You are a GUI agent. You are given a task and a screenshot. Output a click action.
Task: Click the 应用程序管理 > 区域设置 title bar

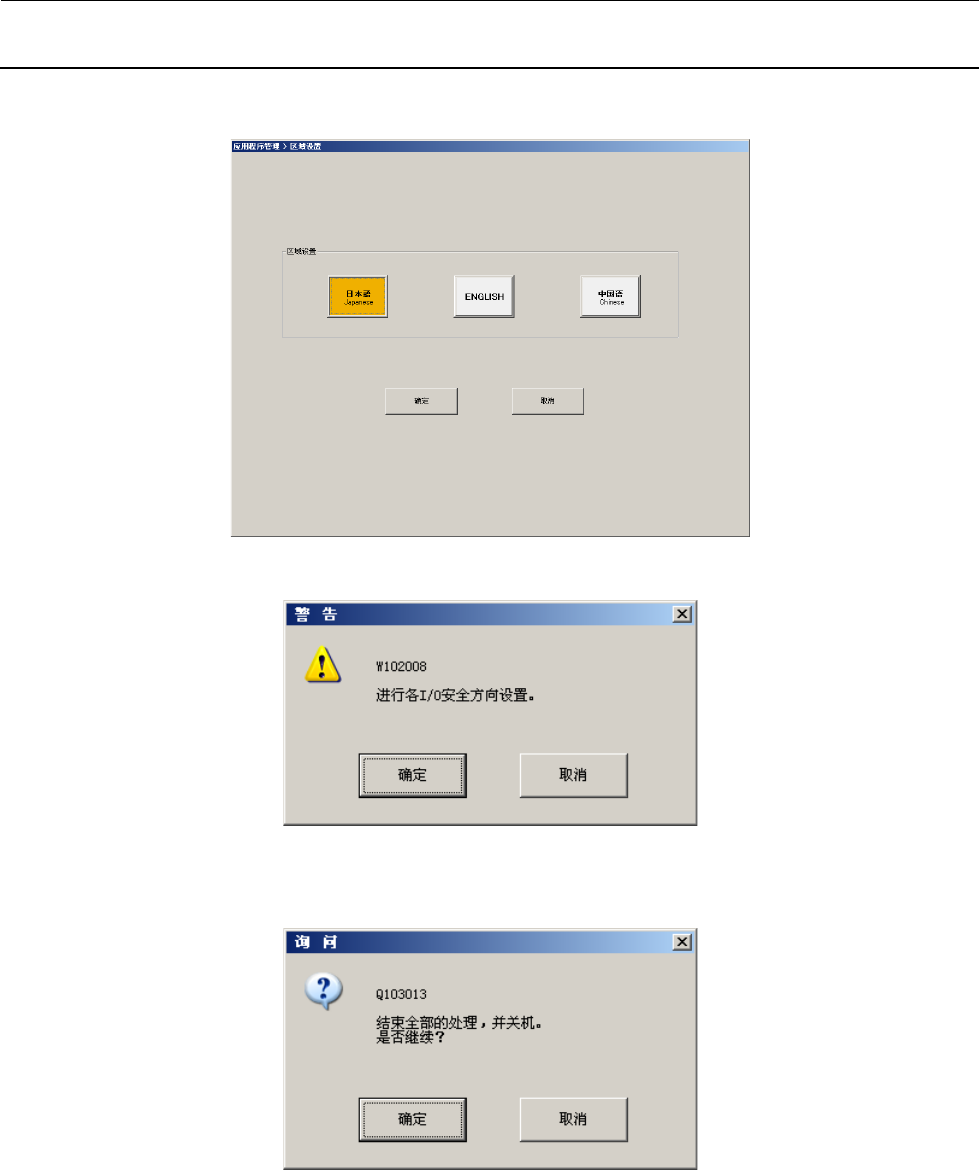tap(490, 146)
